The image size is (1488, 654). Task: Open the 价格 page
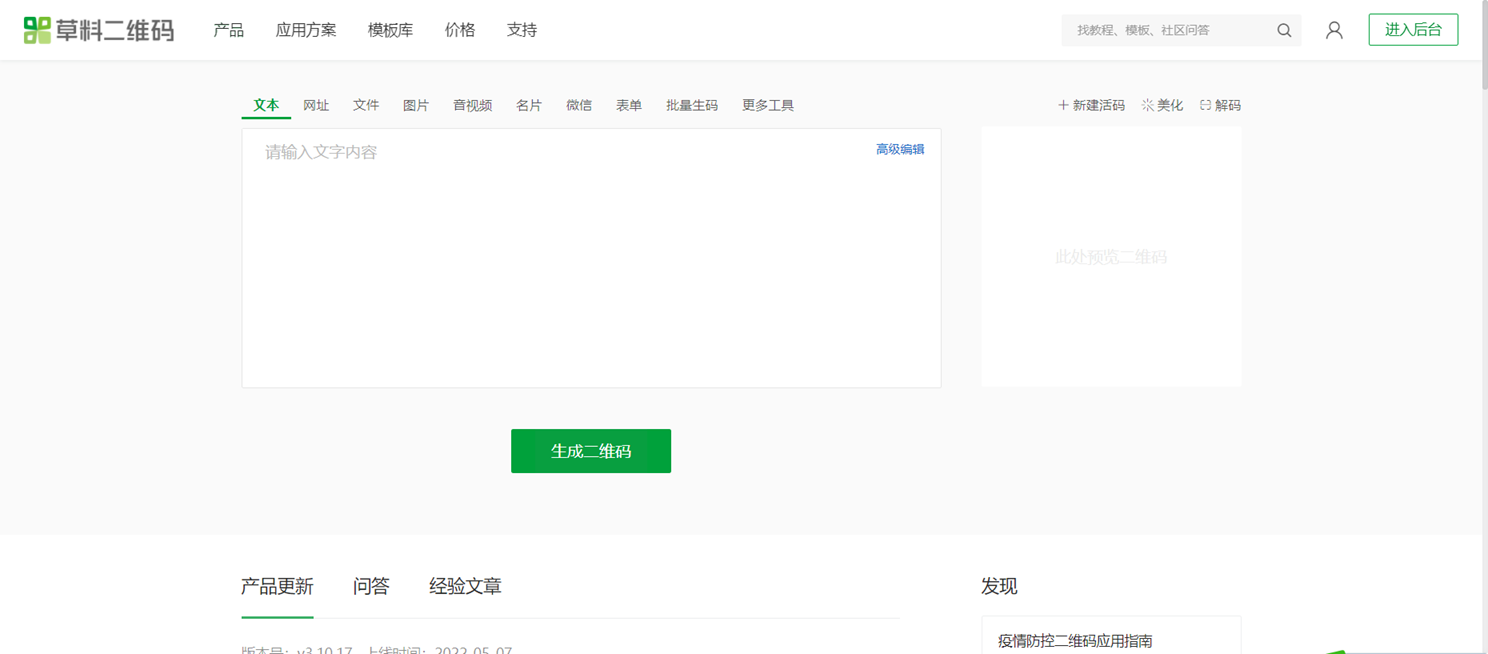tap(460, 30)
